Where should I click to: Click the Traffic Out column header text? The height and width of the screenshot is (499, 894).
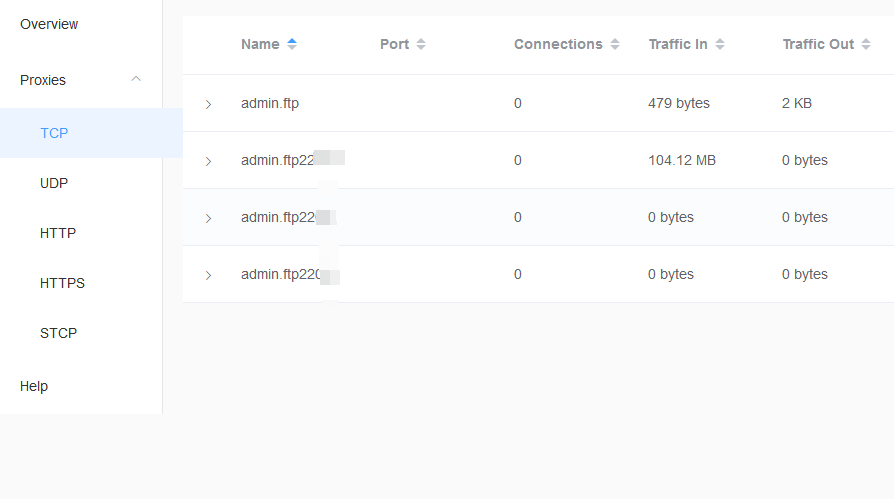pos(818,44)
